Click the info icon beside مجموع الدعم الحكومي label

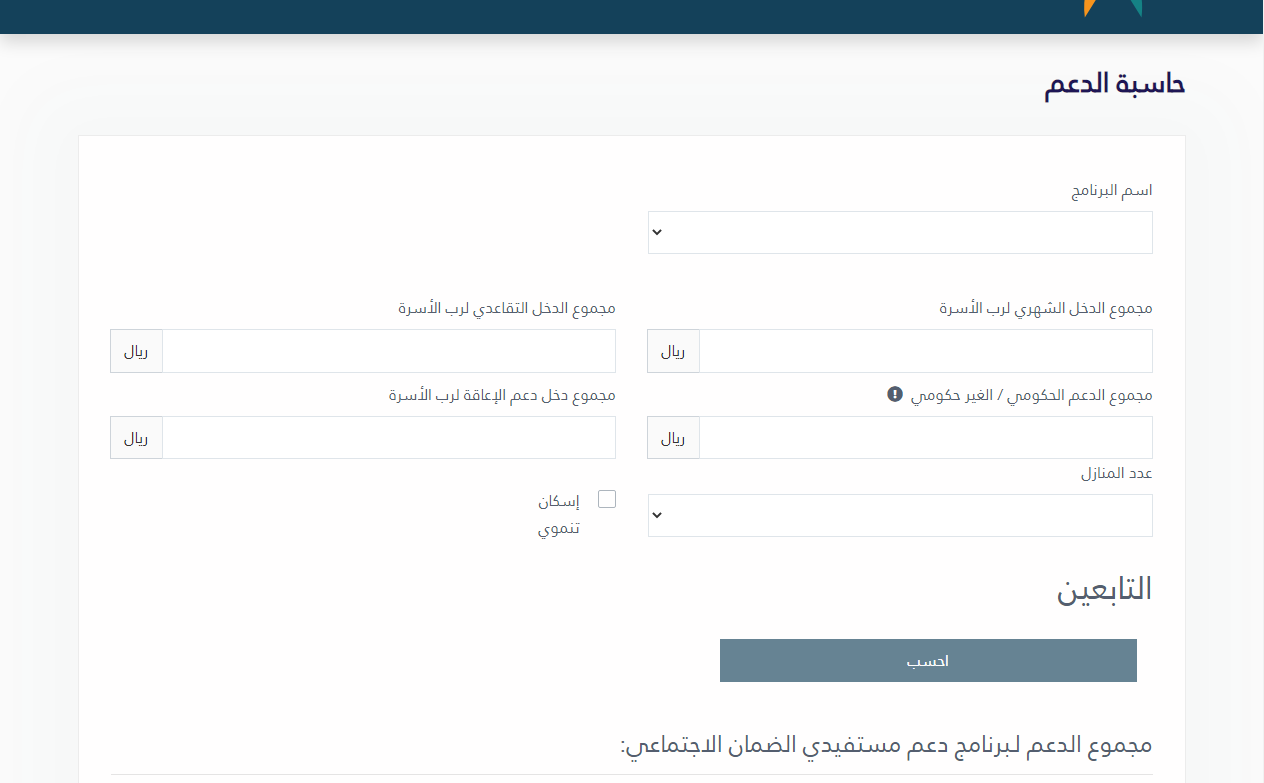[895, 395]
